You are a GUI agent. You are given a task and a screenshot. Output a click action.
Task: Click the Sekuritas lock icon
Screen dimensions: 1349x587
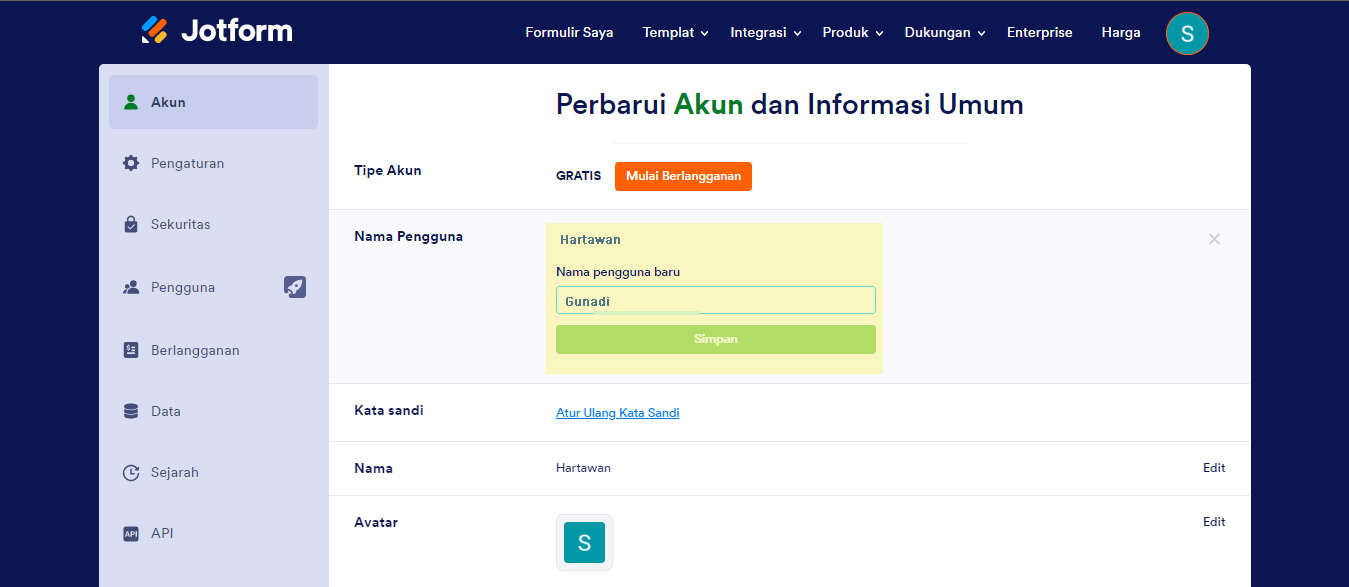coord(131,224)
